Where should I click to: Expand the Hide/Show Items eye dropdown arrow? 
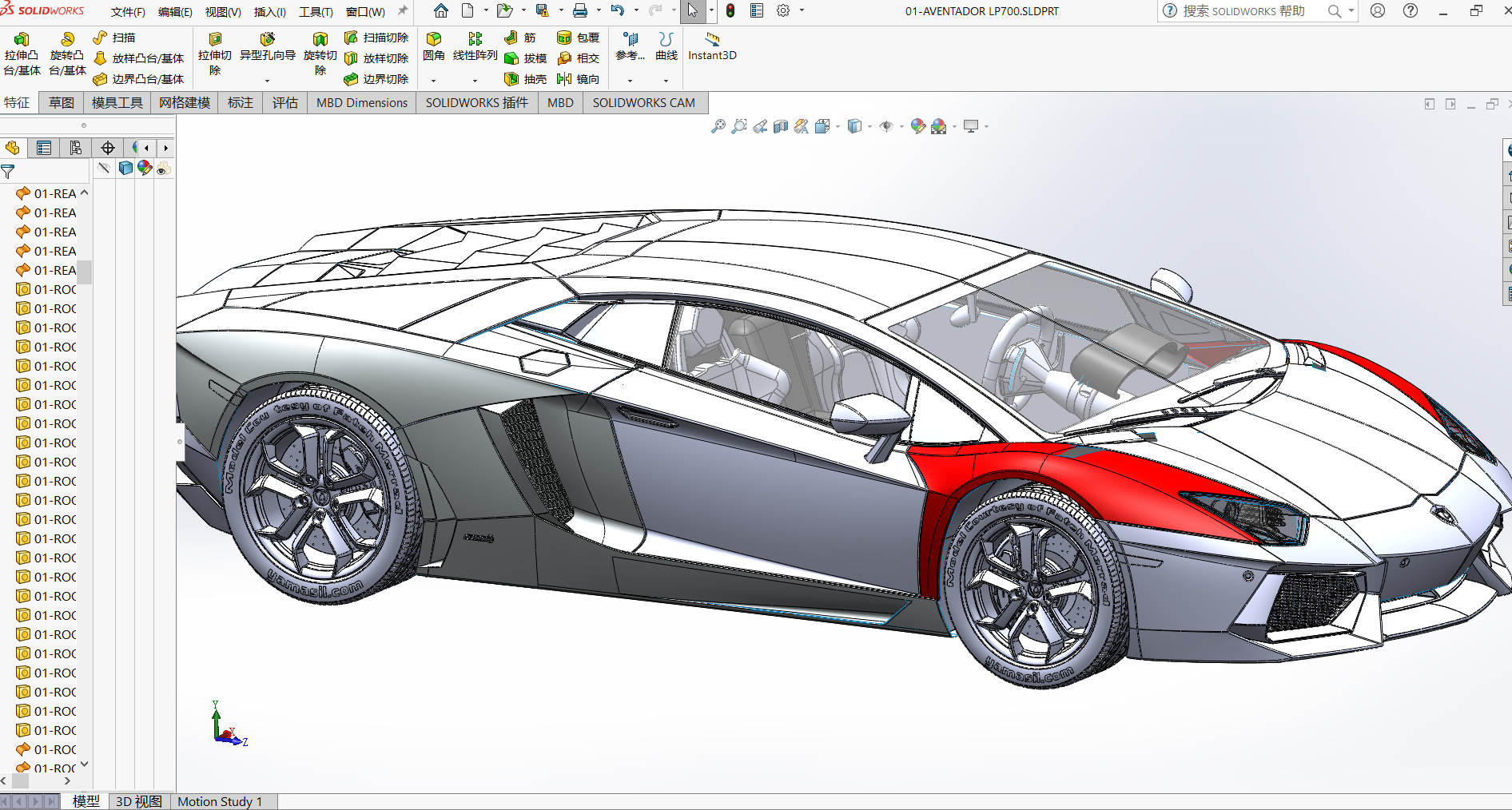coord(901,126)
